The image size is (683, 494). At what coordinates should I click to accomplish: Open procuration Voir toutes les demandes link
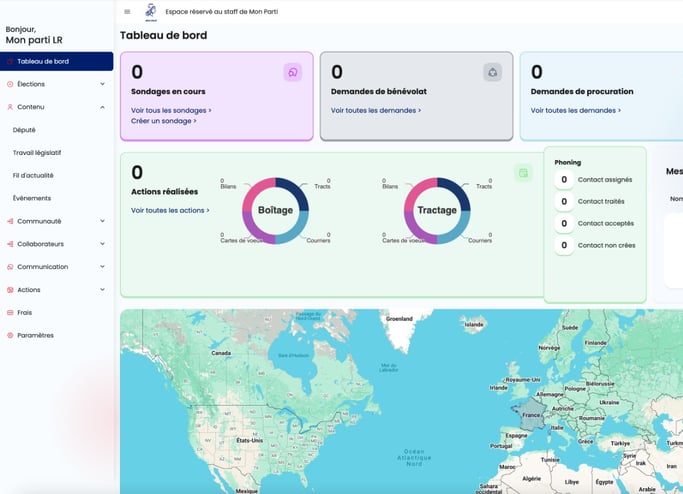pyautogui.click(x=576, y=111)
